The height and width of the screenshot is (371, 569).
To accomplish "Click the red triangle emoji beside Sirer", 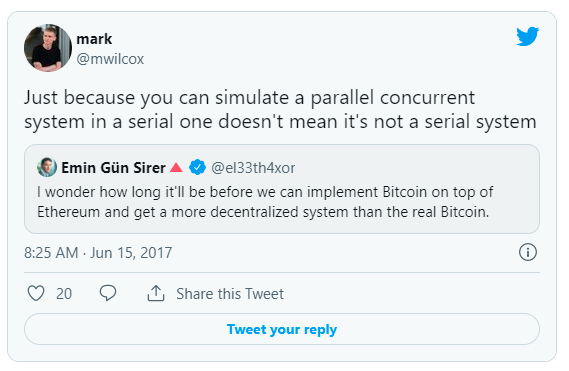I will pos(176,167).
